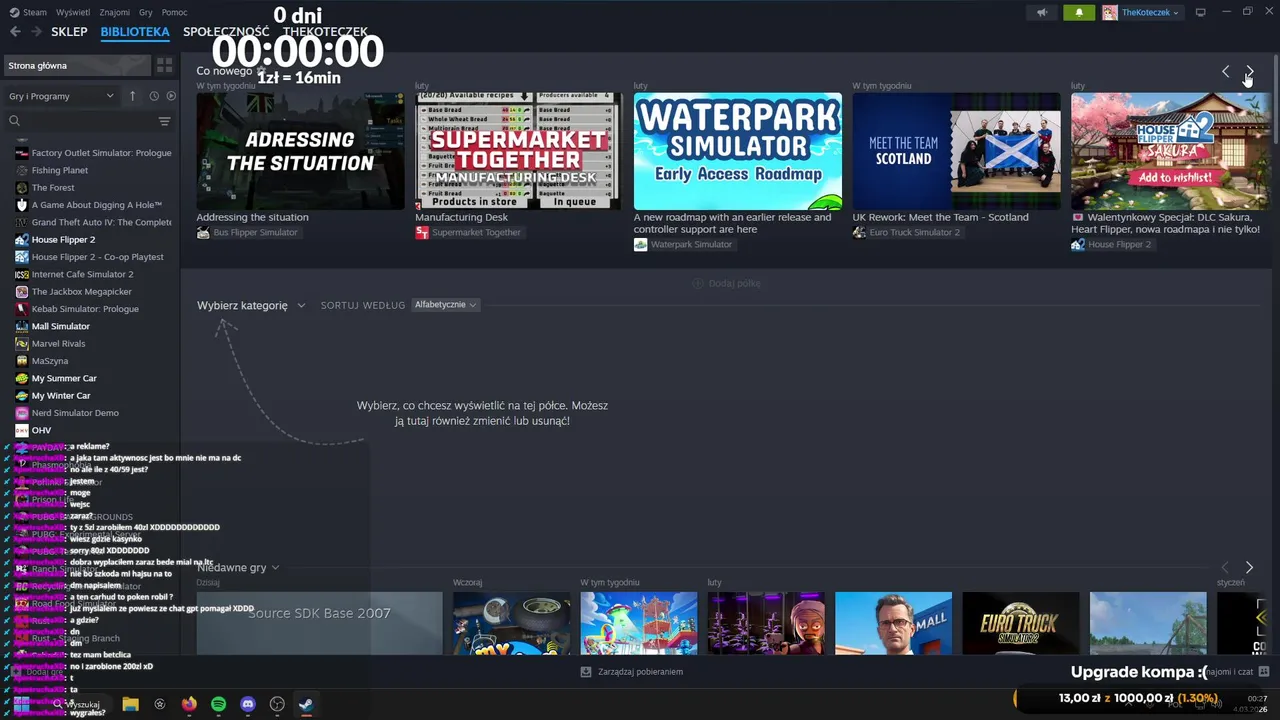
Task: Expand the Niedawne gry shelf dropdown
Action: point(238,567)
